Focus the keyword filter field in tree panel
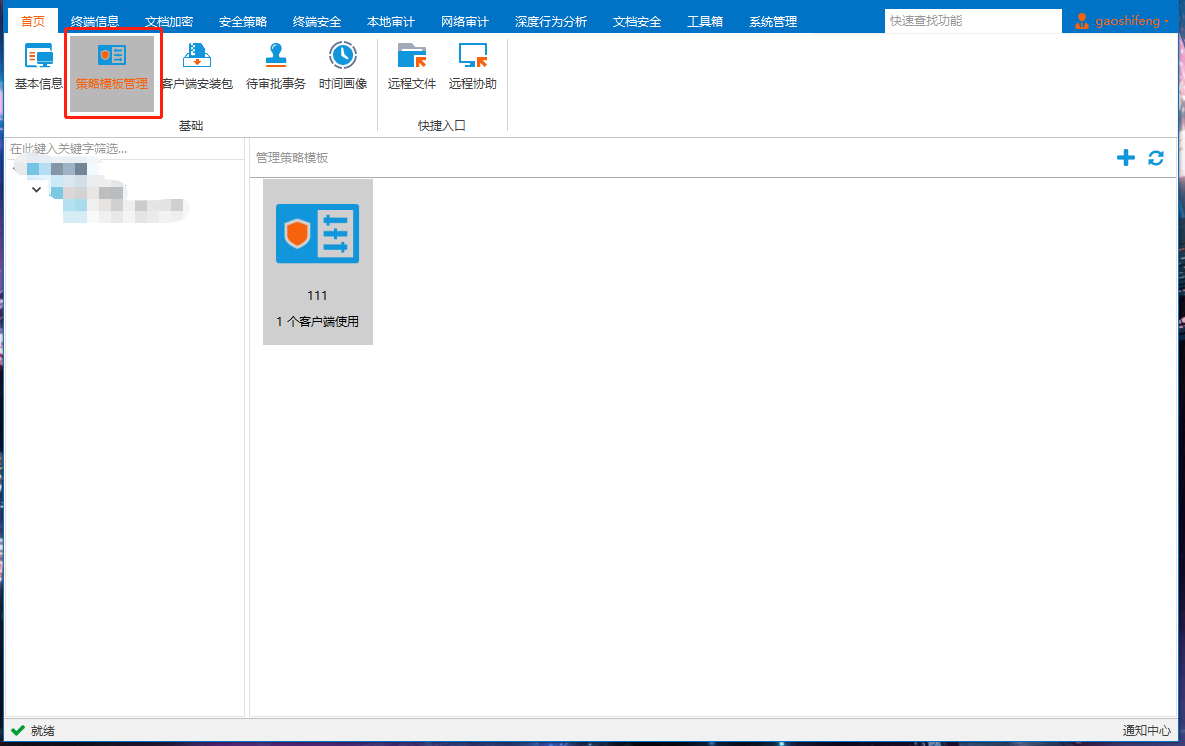Screen dimensions: 1185x746 tap(125, 149)
